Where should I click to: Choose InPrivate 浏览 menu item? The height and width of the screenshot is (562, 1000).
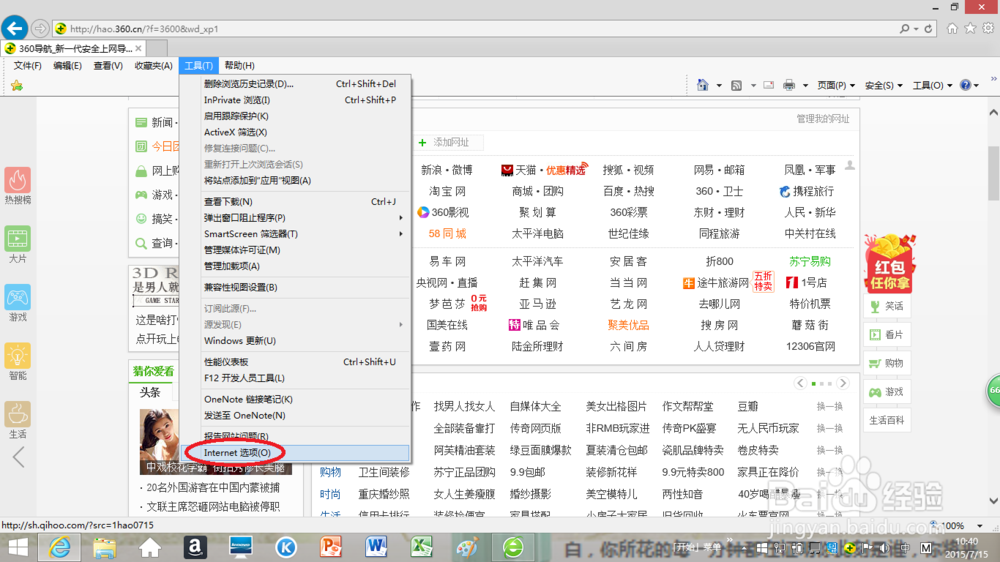pos(296,100)
